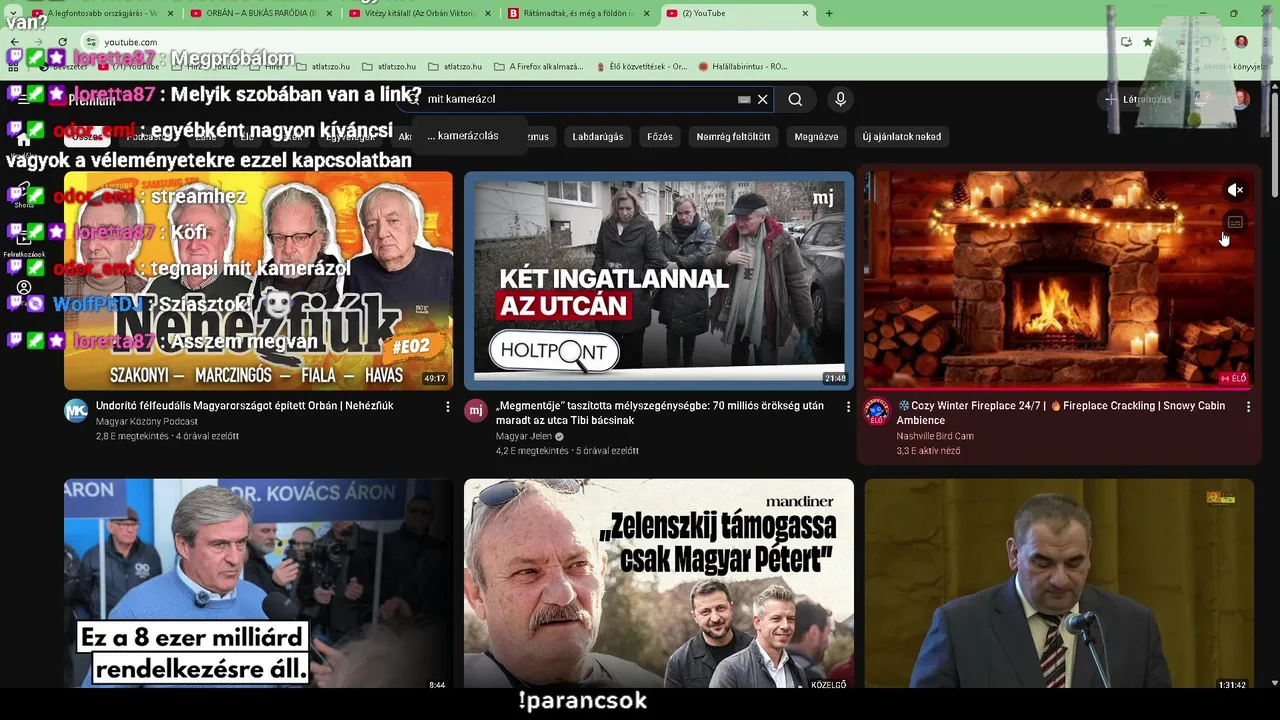
Task: Open the 'Két ingatlannal az utcán' thumbnail
Action: (659, 280)
